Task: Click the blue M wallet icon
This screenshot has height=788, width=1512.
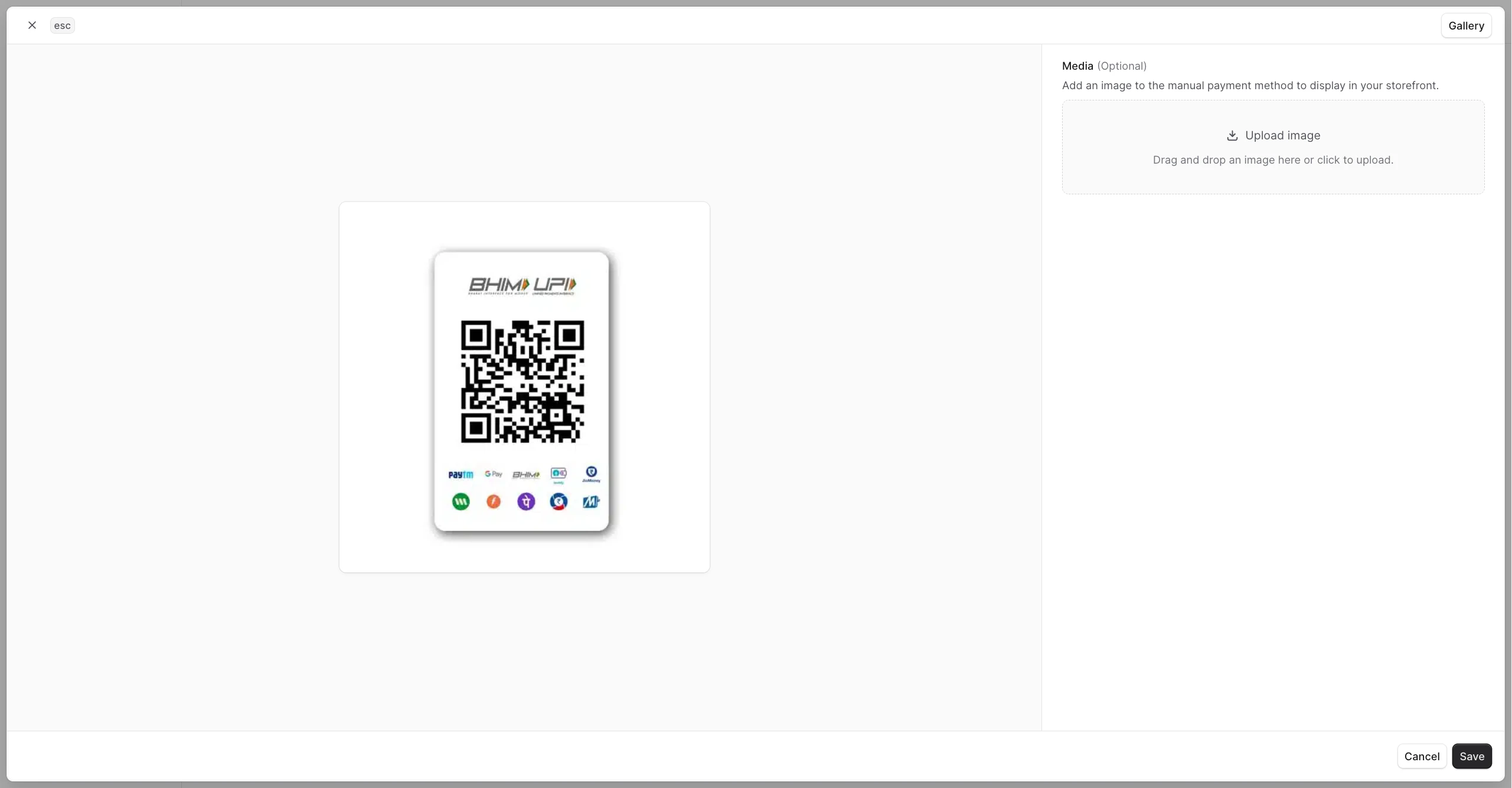Action: point(591,502)
